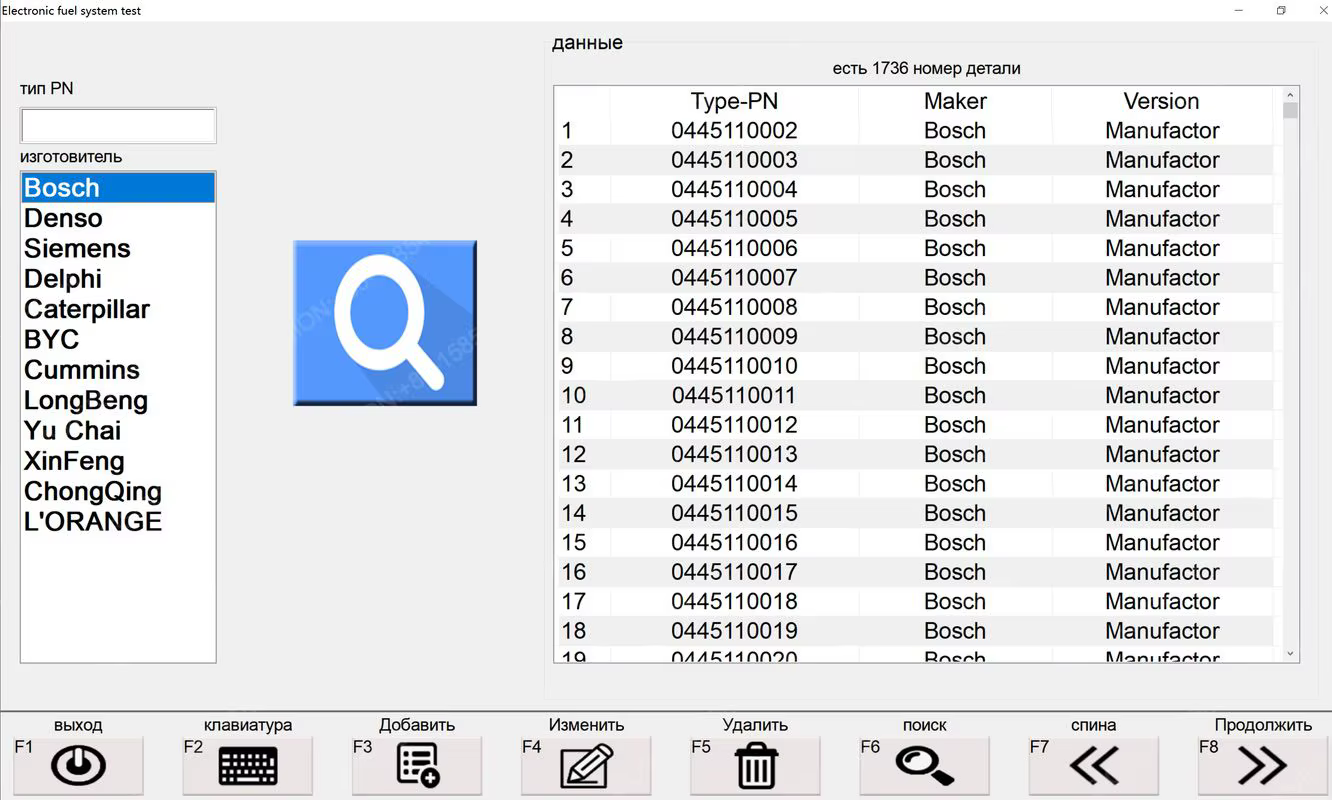Select Siemens in manufacturer list
Viewport: 1332px width, 800px height.
(118, 248)
